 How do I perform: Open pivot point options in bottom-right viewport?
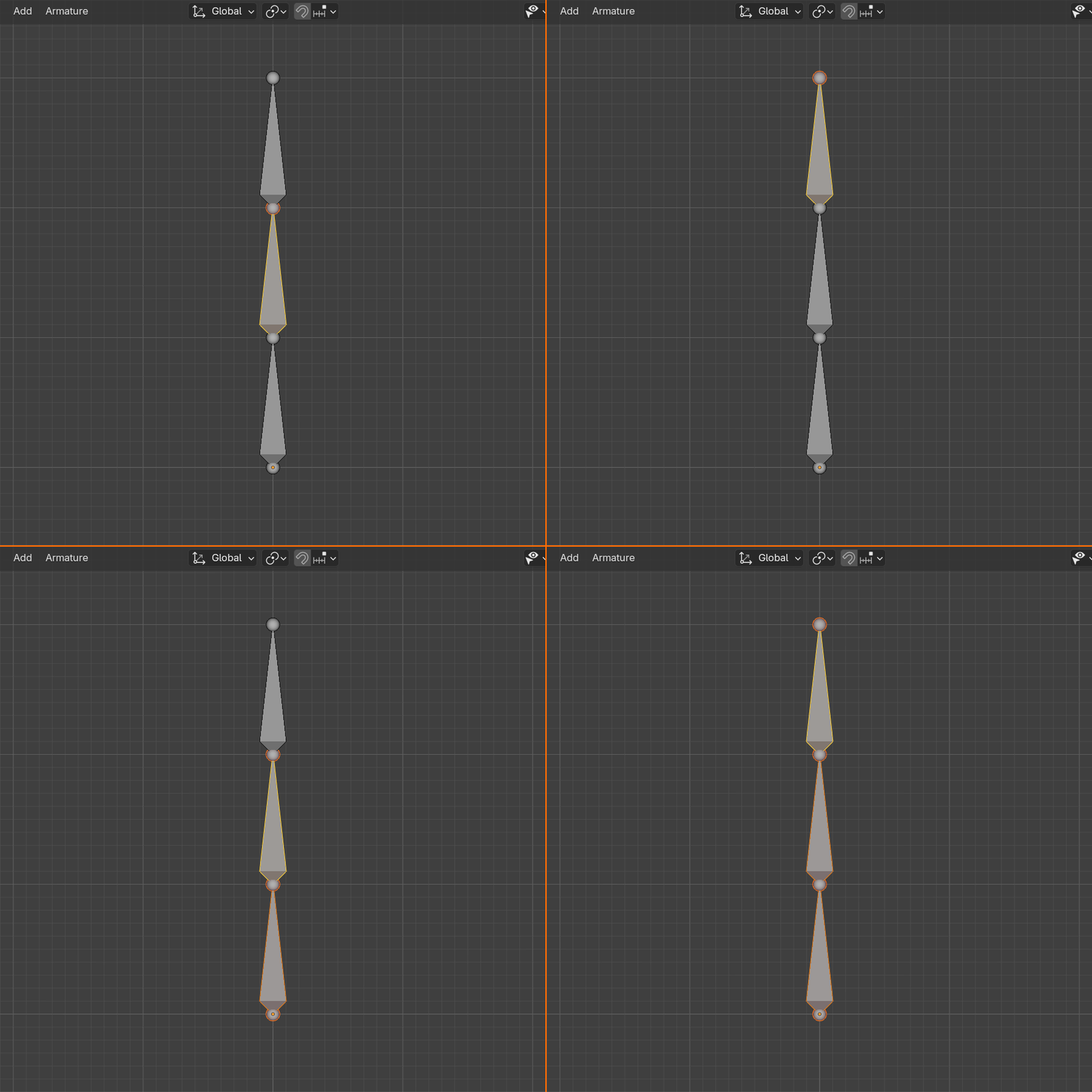tap(822, 558)
